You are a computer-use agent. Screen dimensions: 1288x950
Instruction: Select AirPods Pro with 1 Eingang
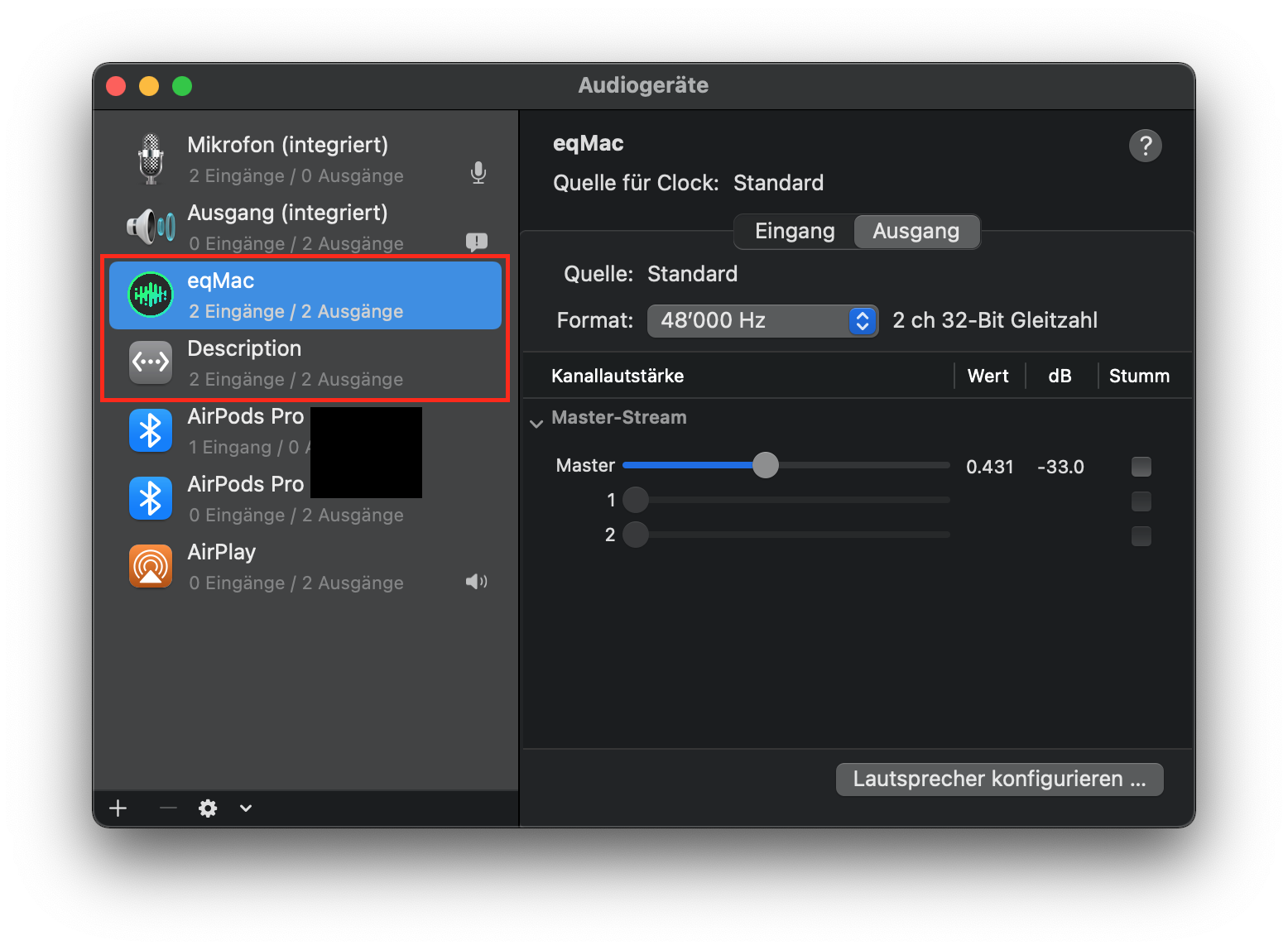pyautogui.click(x=305, y=430)
